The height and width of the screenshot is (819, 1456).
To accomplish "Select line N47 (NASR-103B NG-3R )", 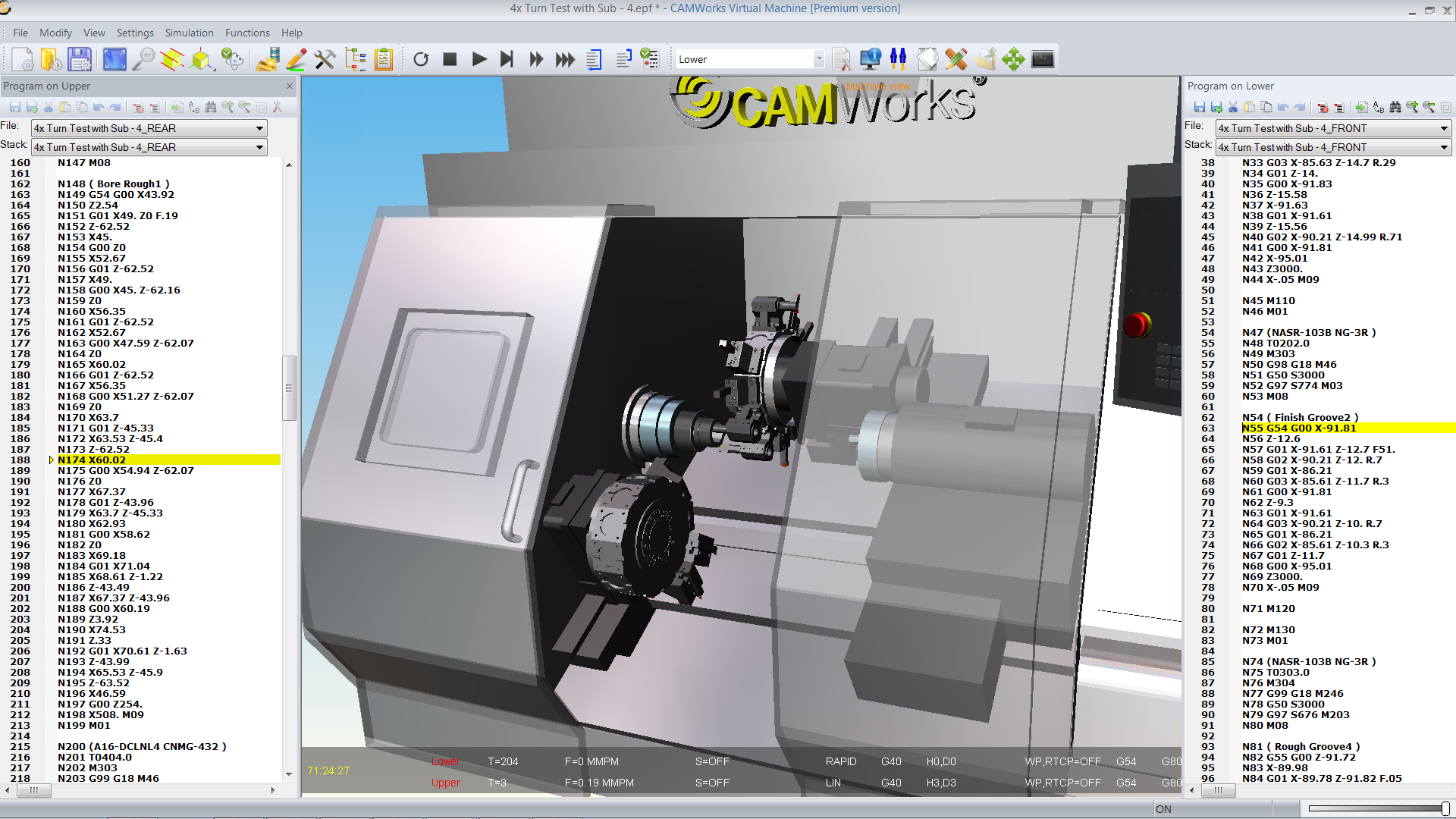I will [x=1309, y=332].
